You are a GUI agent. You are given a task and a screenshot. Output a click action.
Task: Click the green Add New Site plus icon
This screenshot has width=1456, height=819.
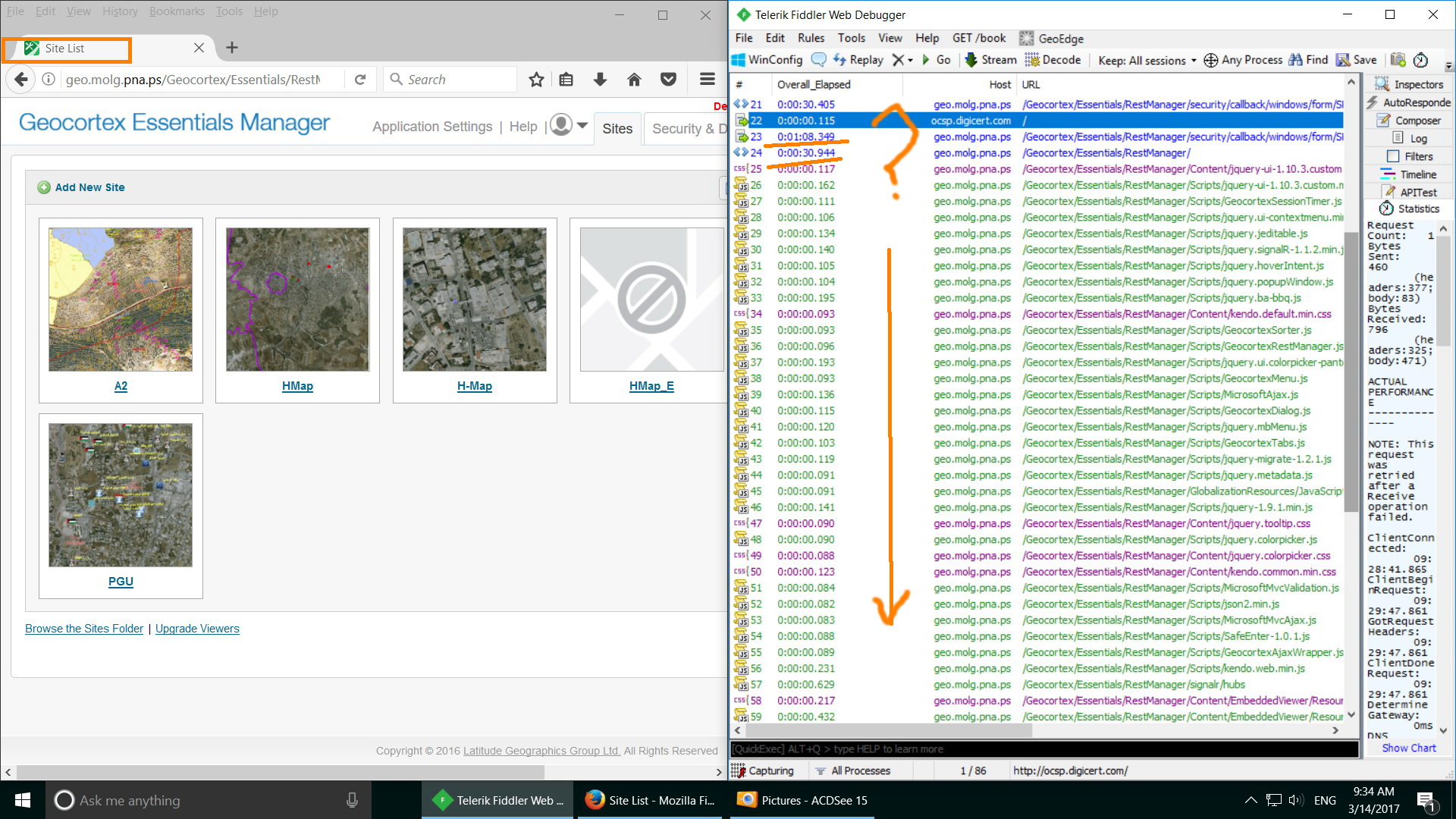pos(44,187)
